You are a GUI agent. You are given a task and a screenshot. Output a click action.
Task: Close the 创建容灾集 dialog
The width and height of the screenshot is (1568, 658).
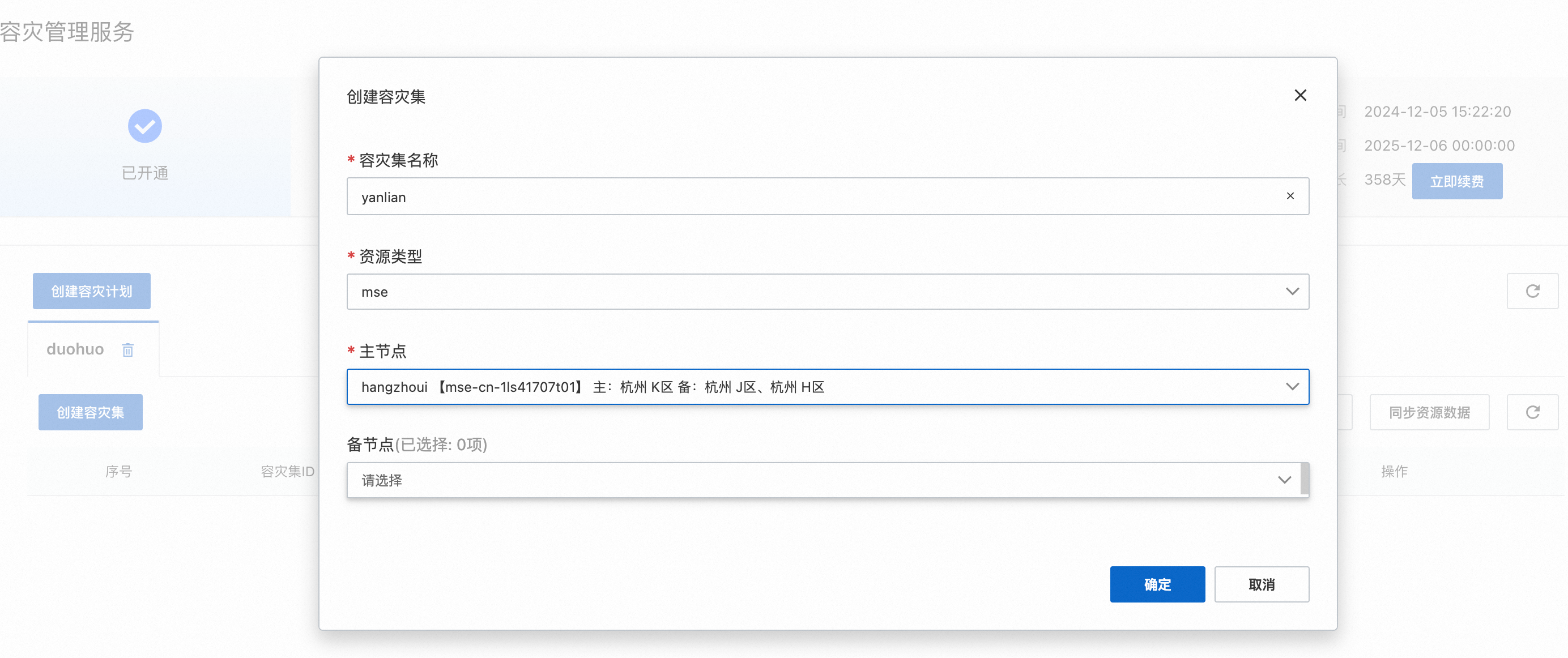(x=1300, y=96)
